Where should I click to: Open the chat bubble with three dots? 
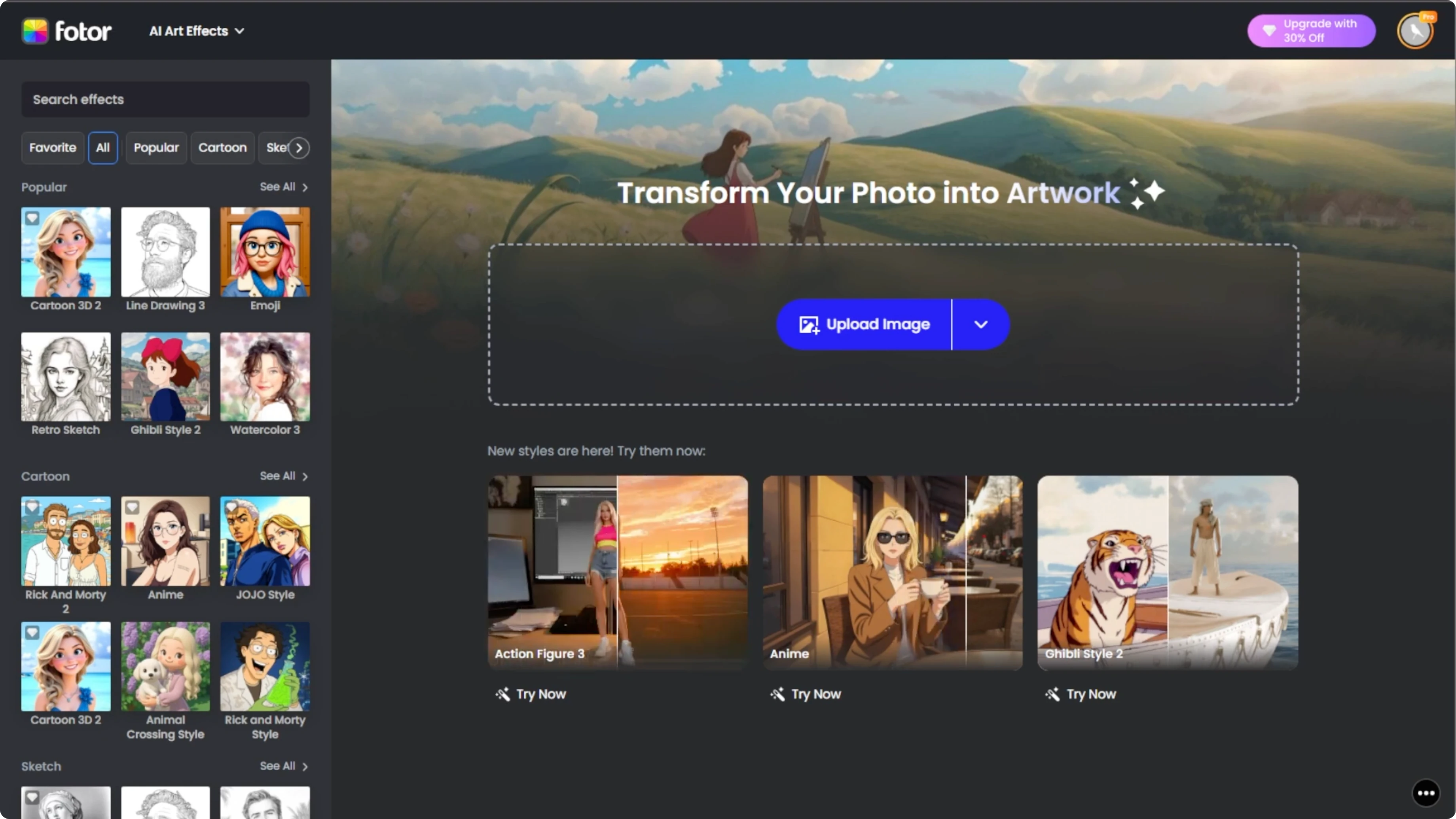(x=1426, y=793)
